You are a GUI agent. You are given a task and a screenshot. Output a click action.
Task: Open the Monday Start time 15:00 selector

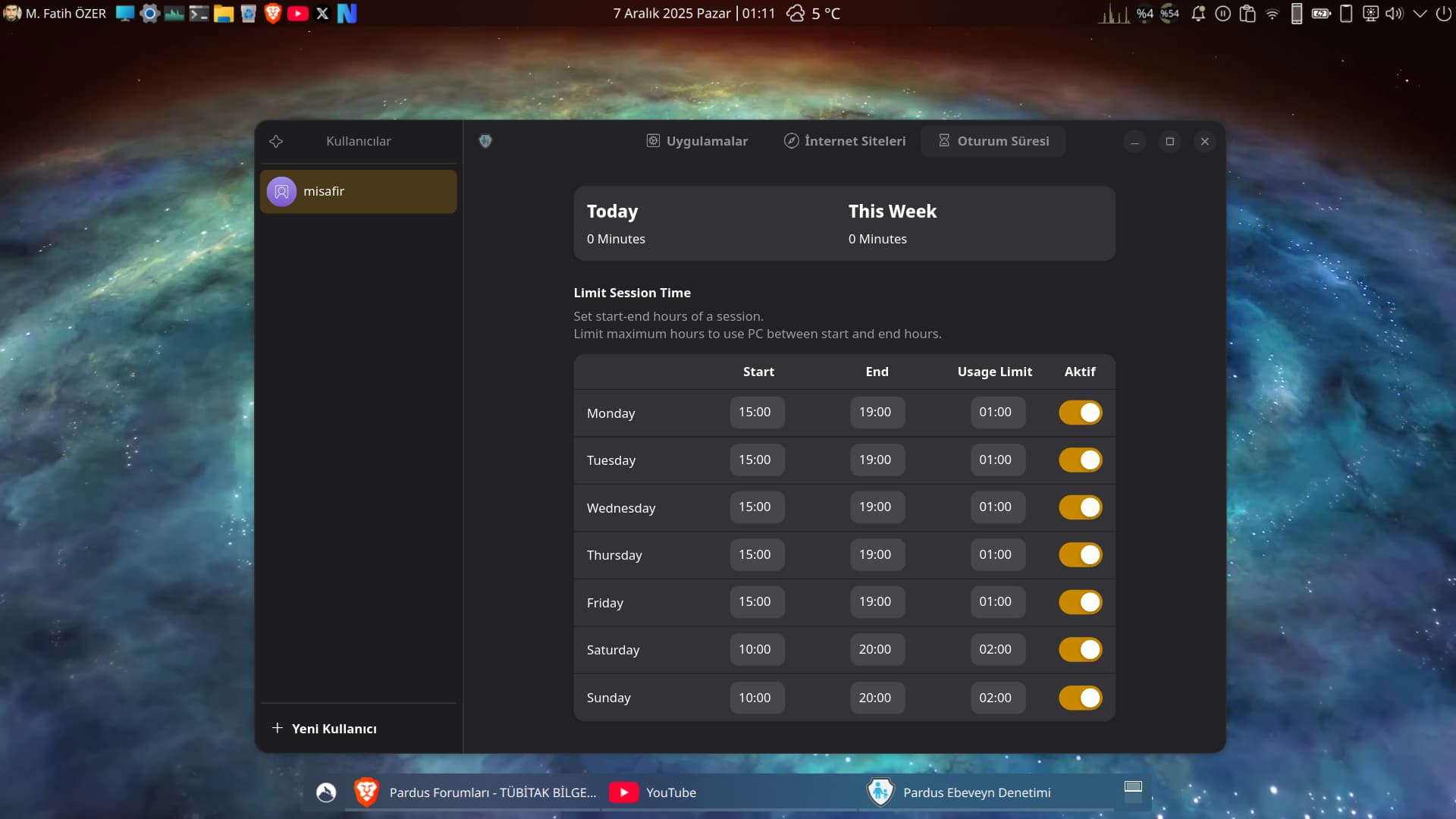[x=756, y=413]
